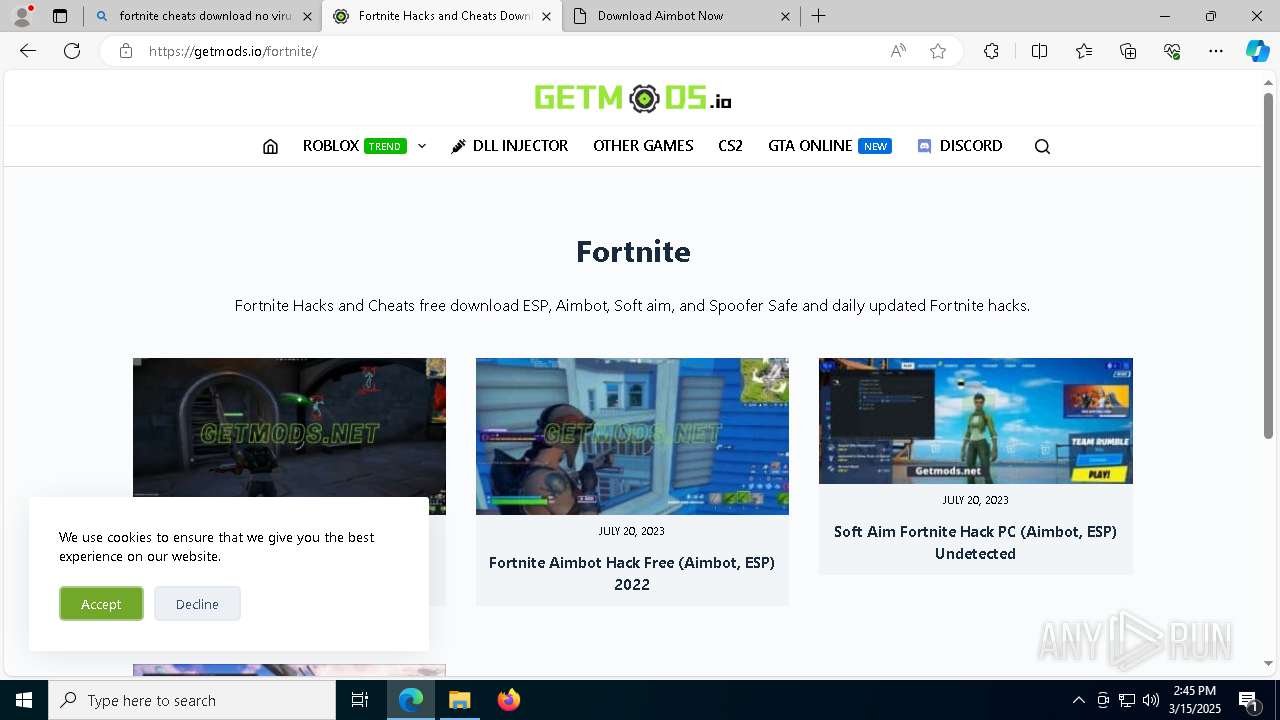Open Settings and more ellipsis menu
This screenshot has width=1280, height=720.
click(x=1216, y=51)
